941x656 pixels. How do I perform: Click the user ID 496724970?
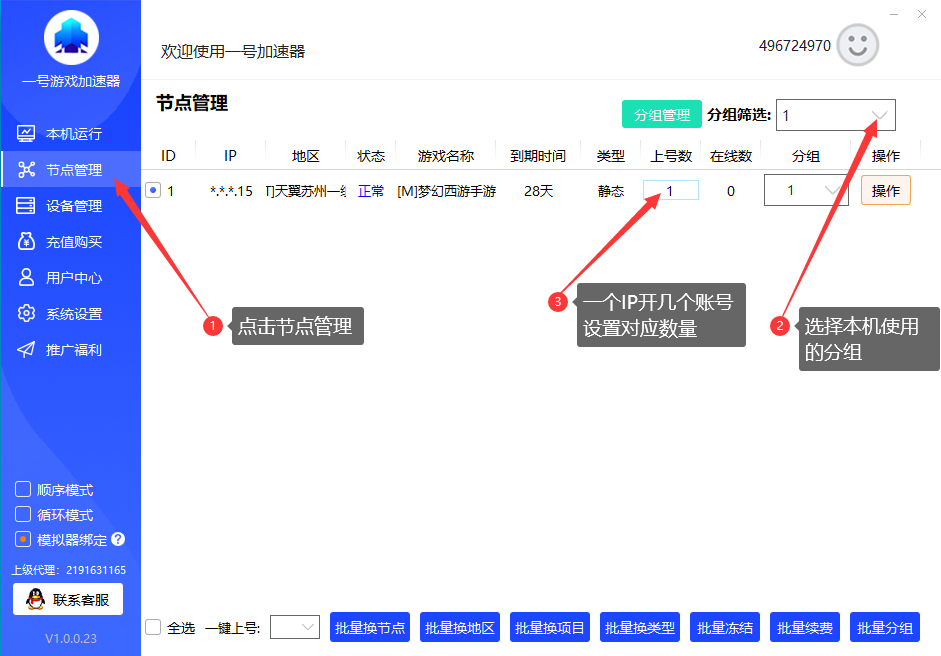click(x=795, y=46)
